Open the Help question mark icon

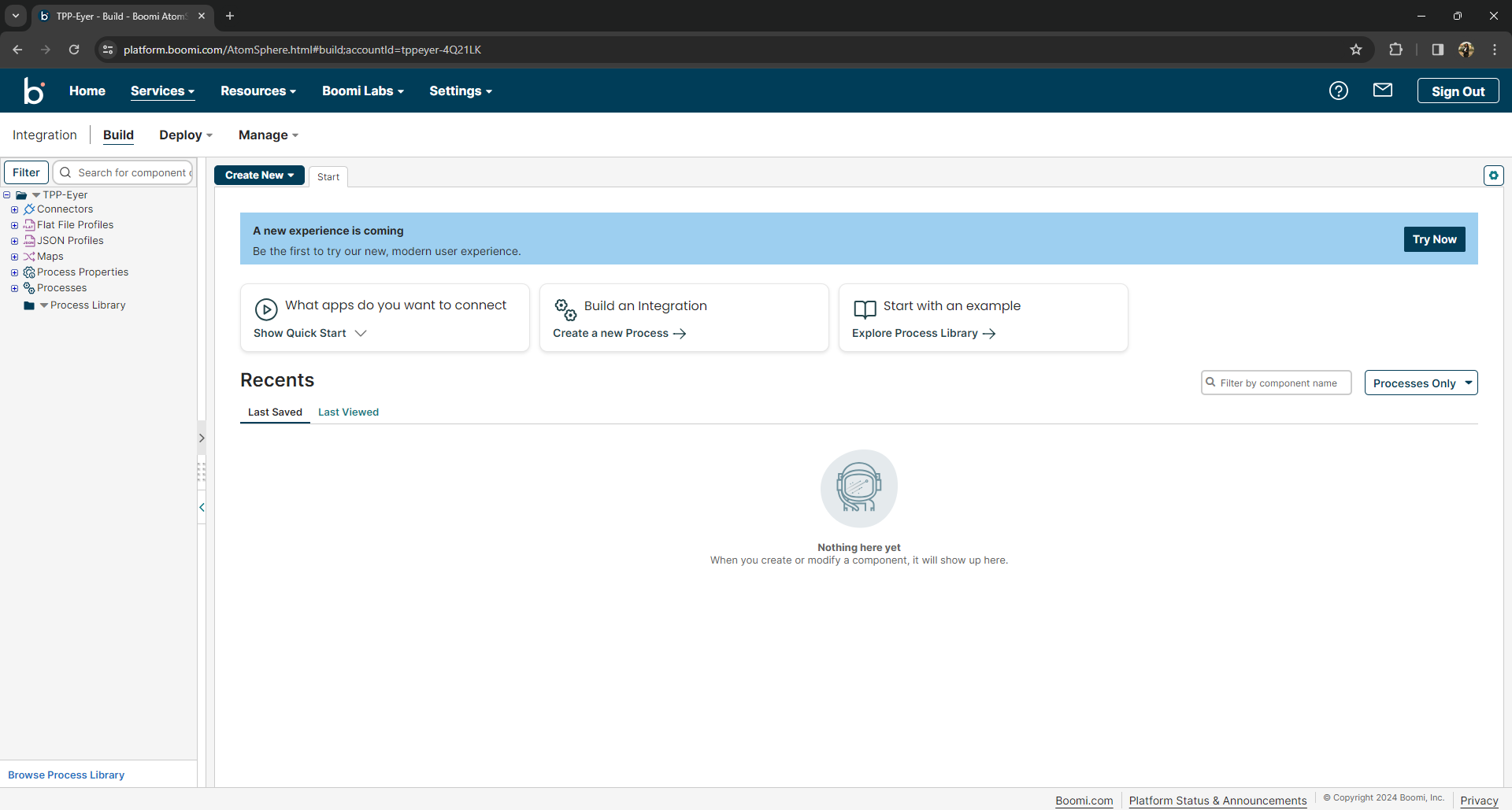point(1339,91)
